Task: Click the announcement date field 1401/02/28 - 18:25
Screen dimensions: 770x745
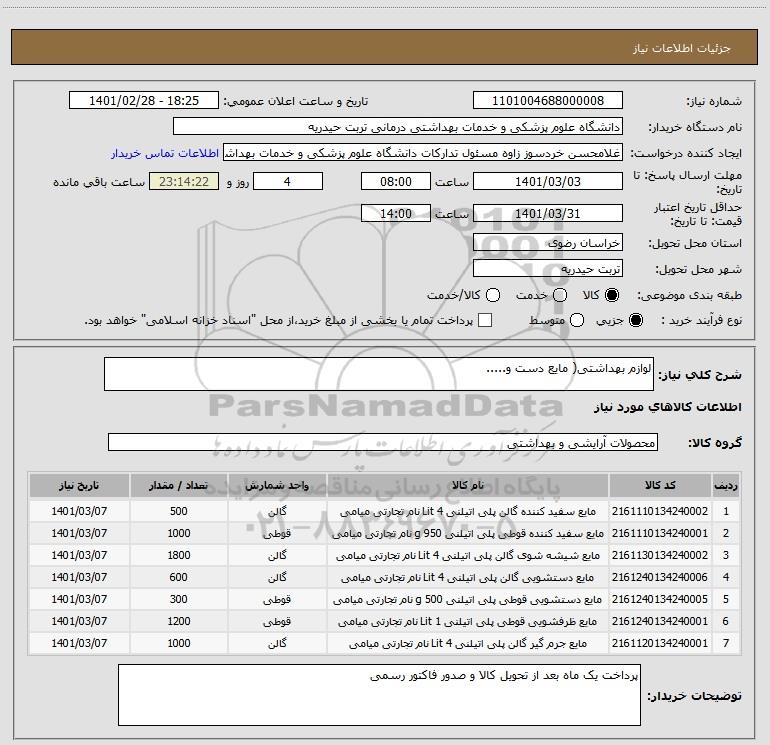Action: pos(144,101)
